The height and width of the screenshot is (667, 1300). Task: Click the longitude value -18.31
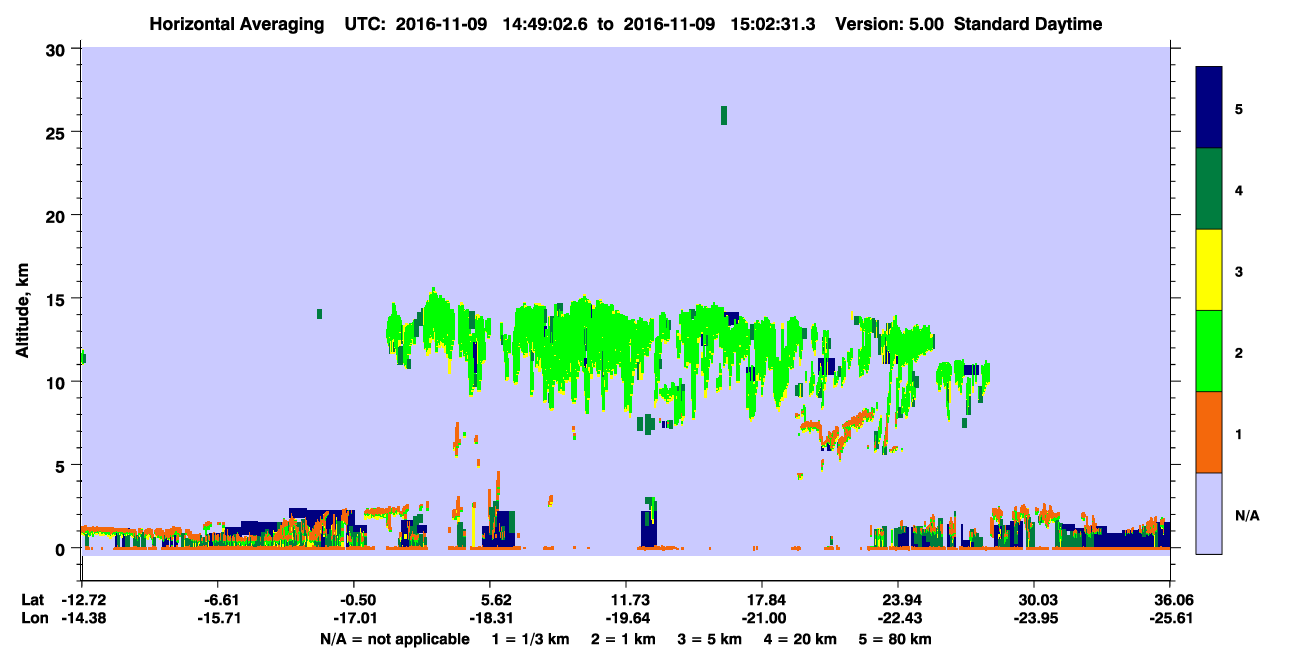tap(490, 617)
